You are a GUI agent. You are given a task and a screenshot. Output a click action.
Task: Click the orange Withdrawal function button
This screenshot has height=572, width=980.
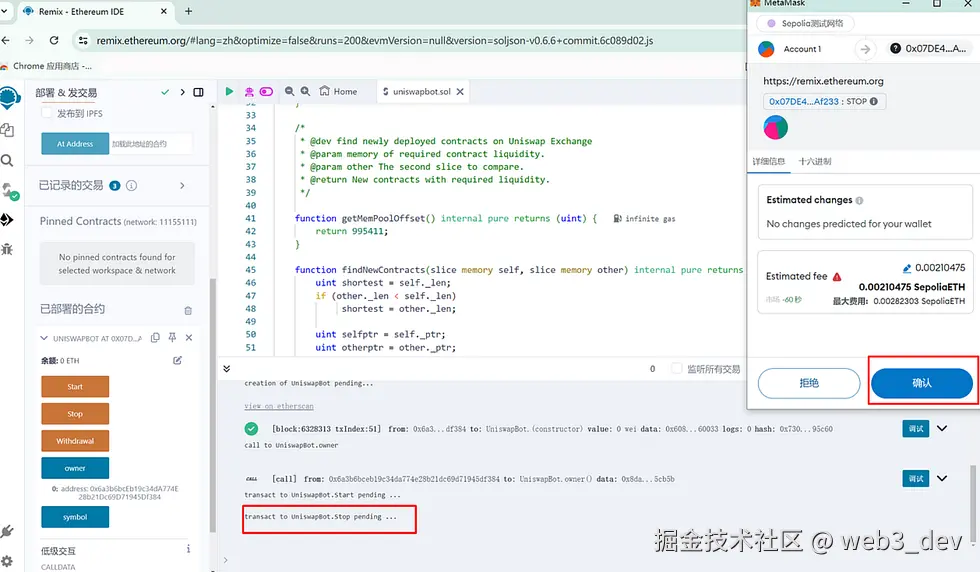[x=75, y=441]
